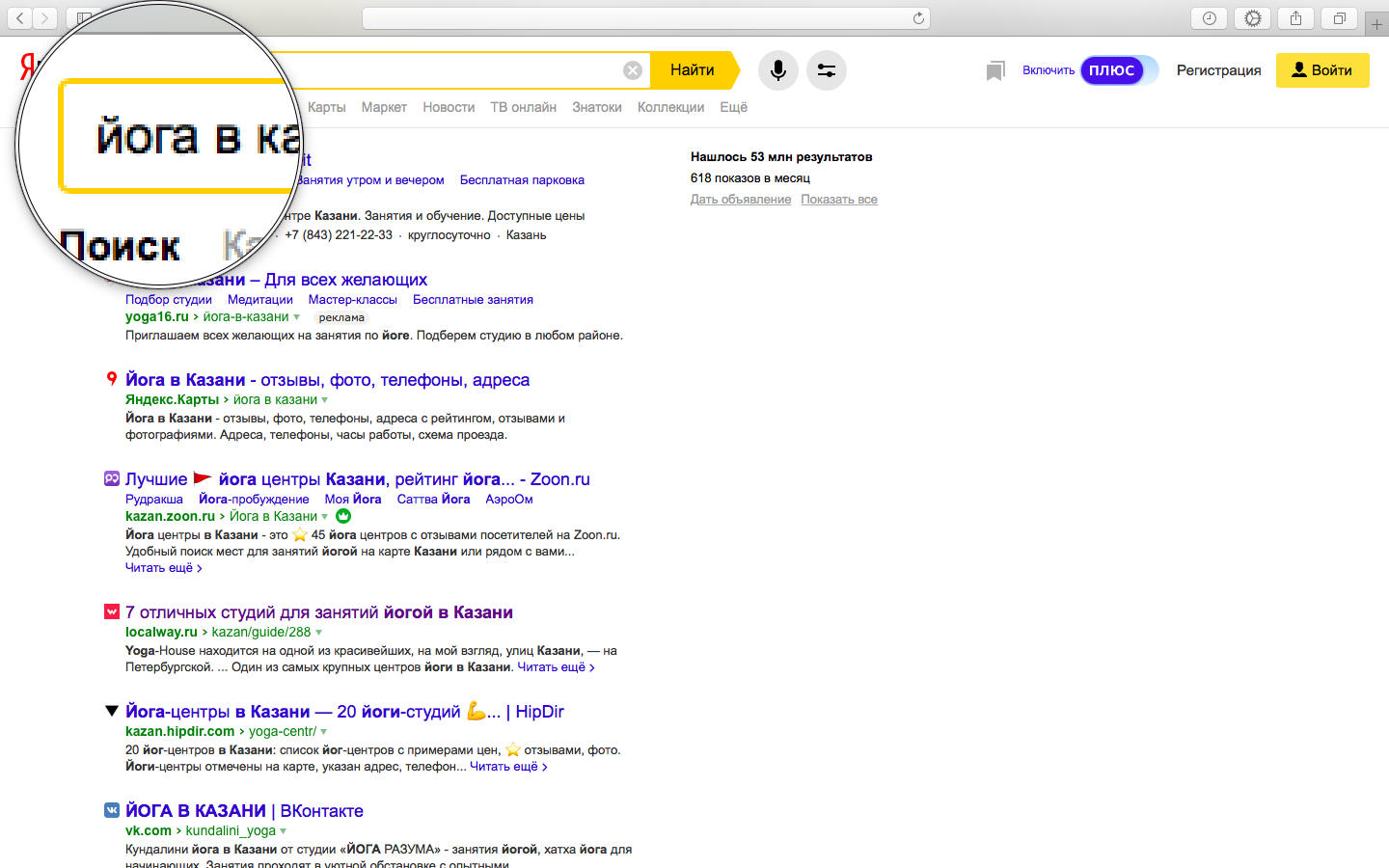Open kundalini_yoga breadcrumb link
Image resolution: width=1389 pixels, height=868 pixels.
coord(231,830)
